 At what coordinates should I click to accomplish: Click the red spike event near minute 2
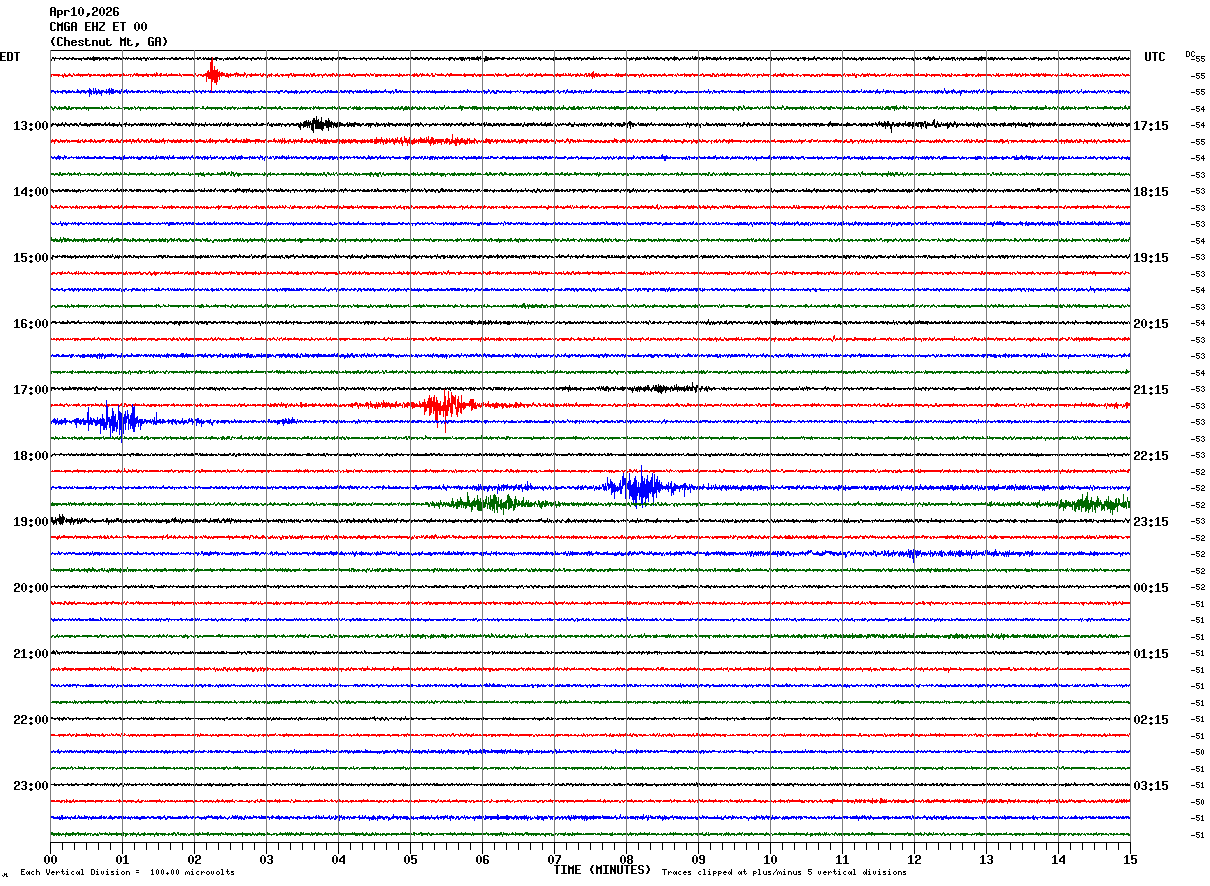213,74
